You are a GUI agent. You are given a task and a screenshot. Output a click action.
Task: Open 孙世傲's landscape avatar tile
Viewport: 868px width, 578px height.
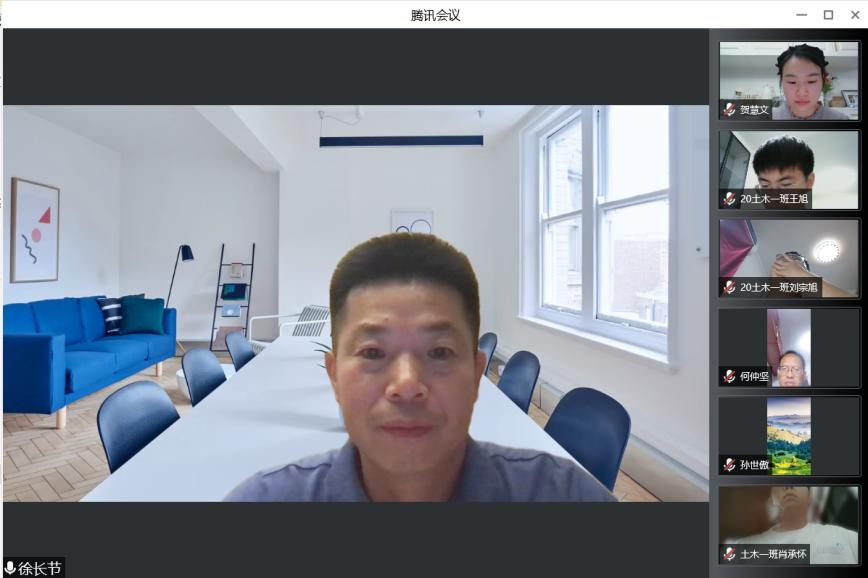pos(789,434)
